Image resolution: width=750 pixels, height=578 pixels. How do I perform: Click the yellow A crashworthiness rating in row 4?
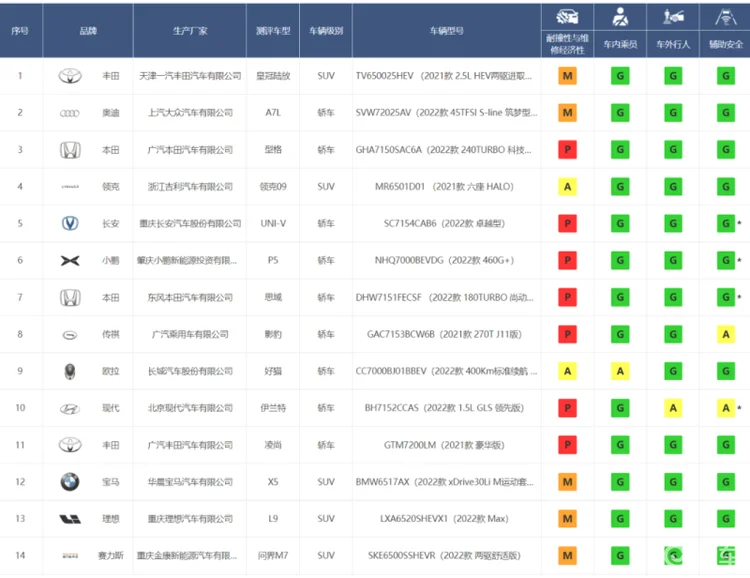point(567,187)
